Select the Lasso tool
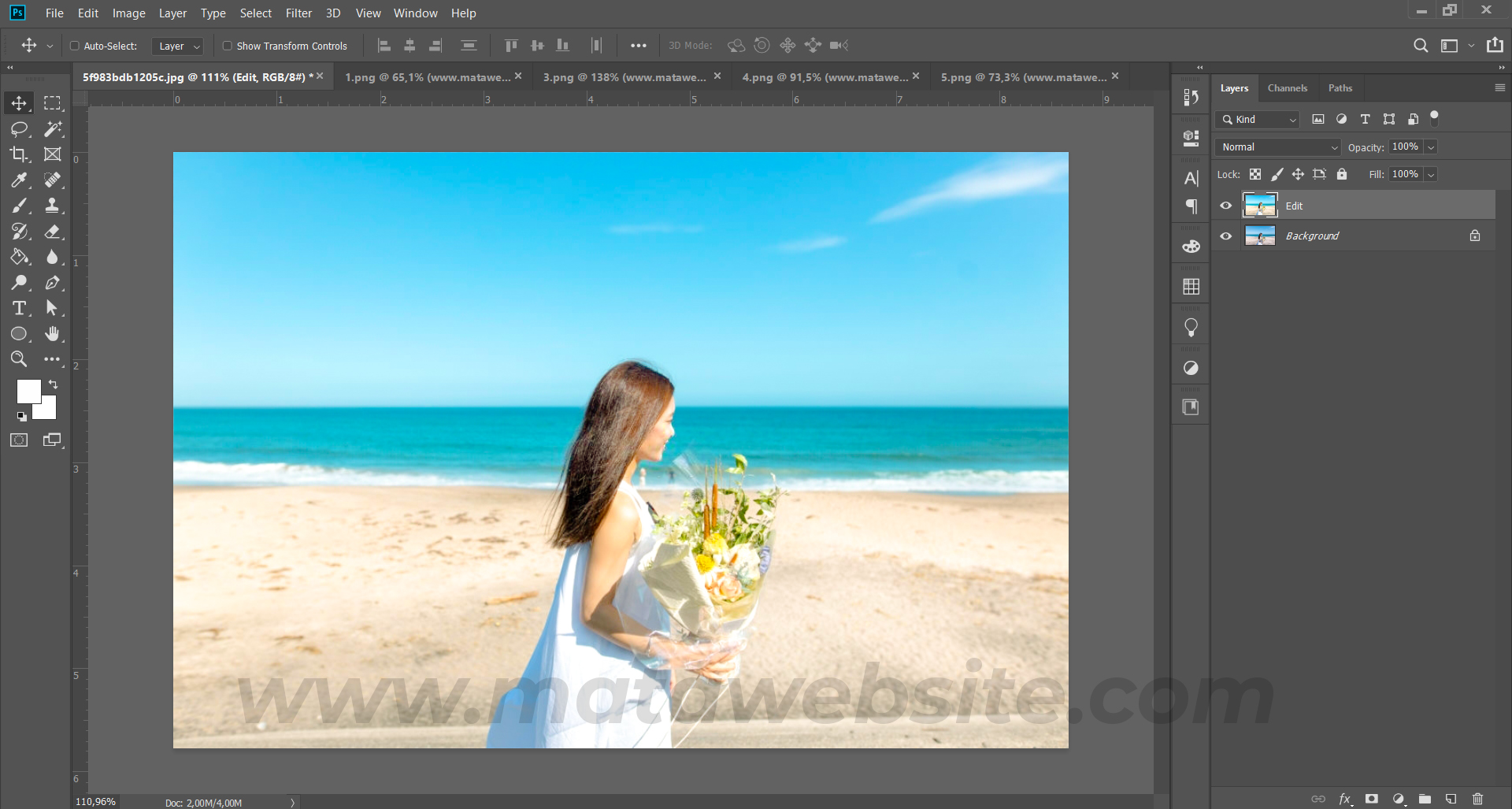The height and width of the screenshot is (809, 1512). point(19,129)
